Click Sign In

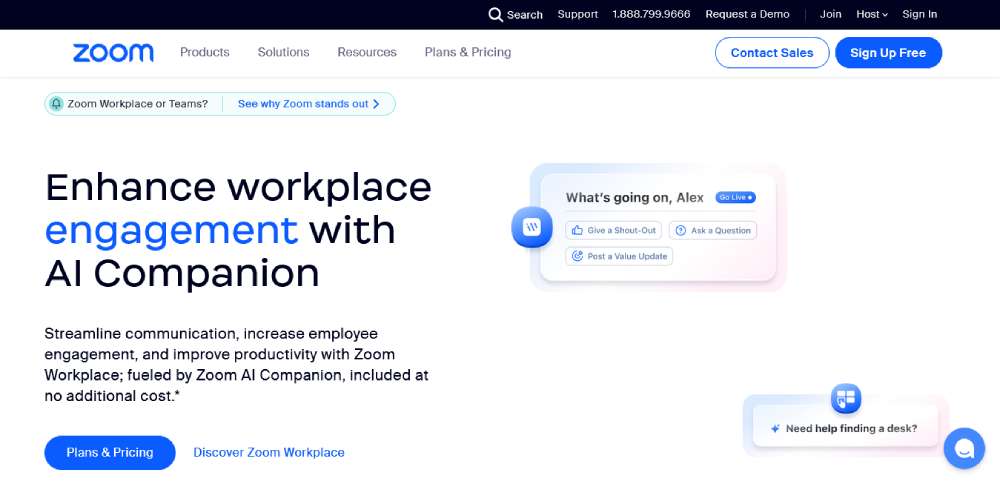(920, 15)
